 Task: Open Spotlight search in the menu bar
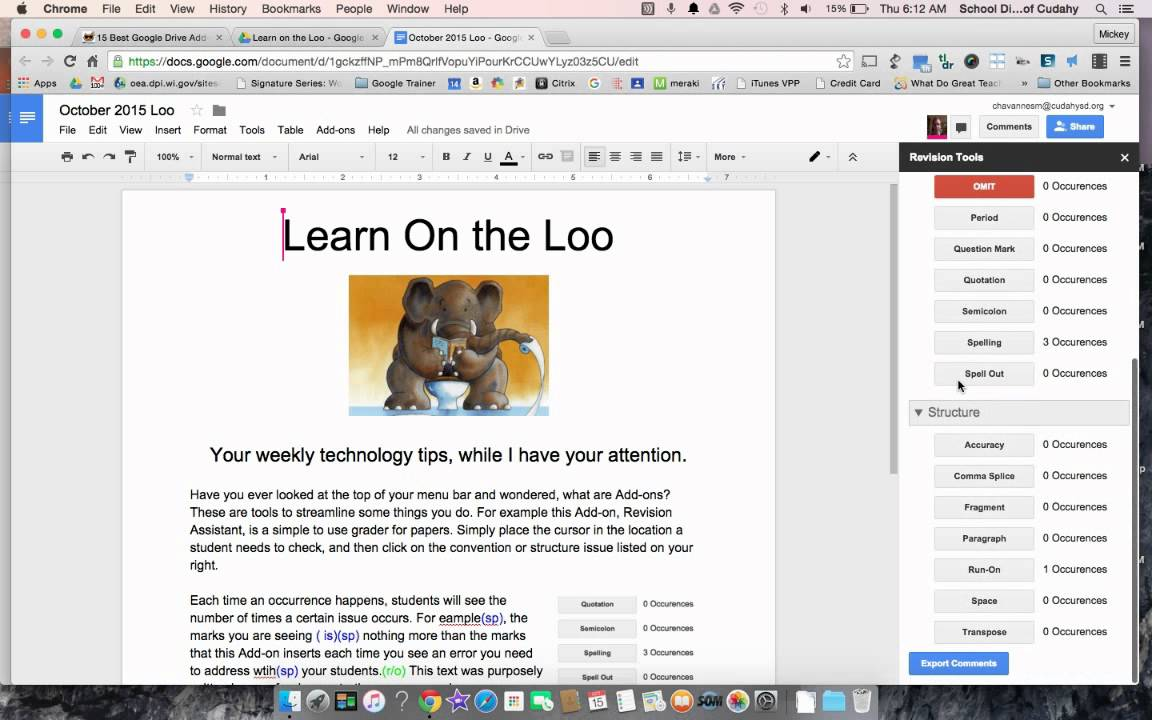coord(1100,9)
